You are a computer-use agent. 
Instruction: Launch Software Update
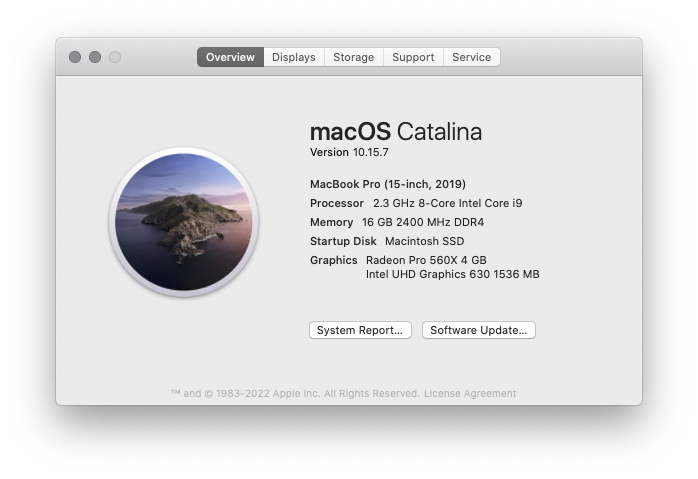click(x=479, y=330)
